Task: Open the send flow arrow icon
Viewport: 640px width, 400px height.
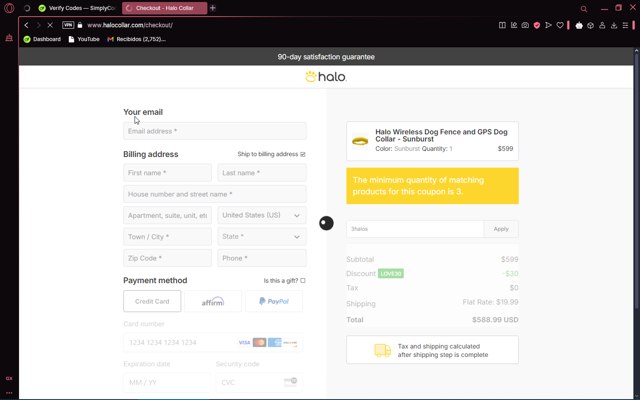Action: coord(548,25)
